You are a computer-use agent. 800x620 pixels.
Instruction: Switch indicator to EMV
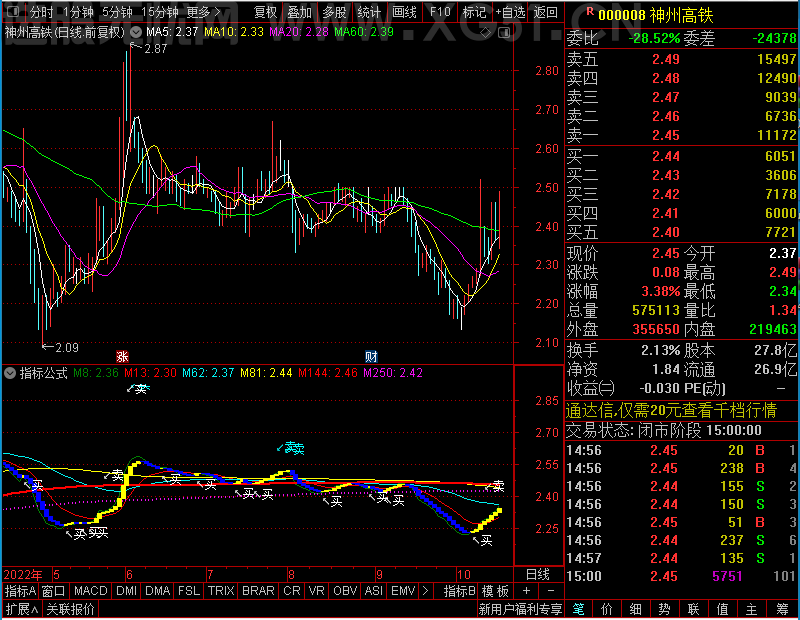click(x=403, y=591)
